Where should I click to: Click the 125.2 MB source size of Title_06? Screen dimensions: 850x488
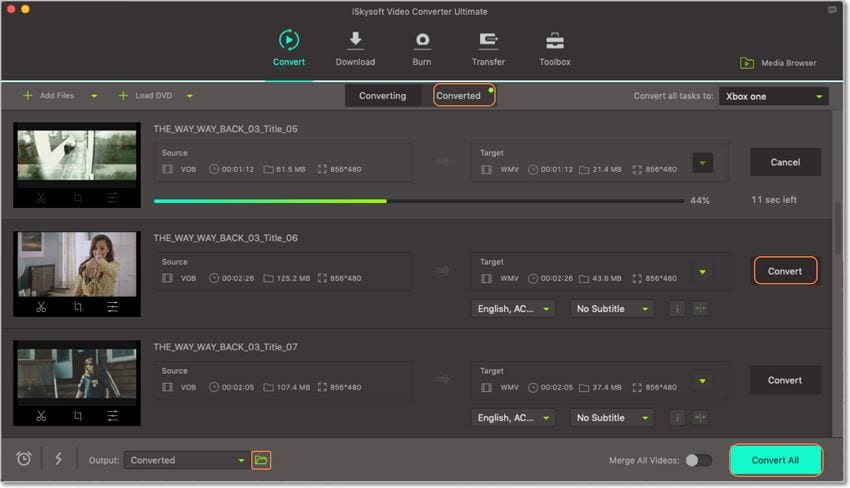[293, 278]
